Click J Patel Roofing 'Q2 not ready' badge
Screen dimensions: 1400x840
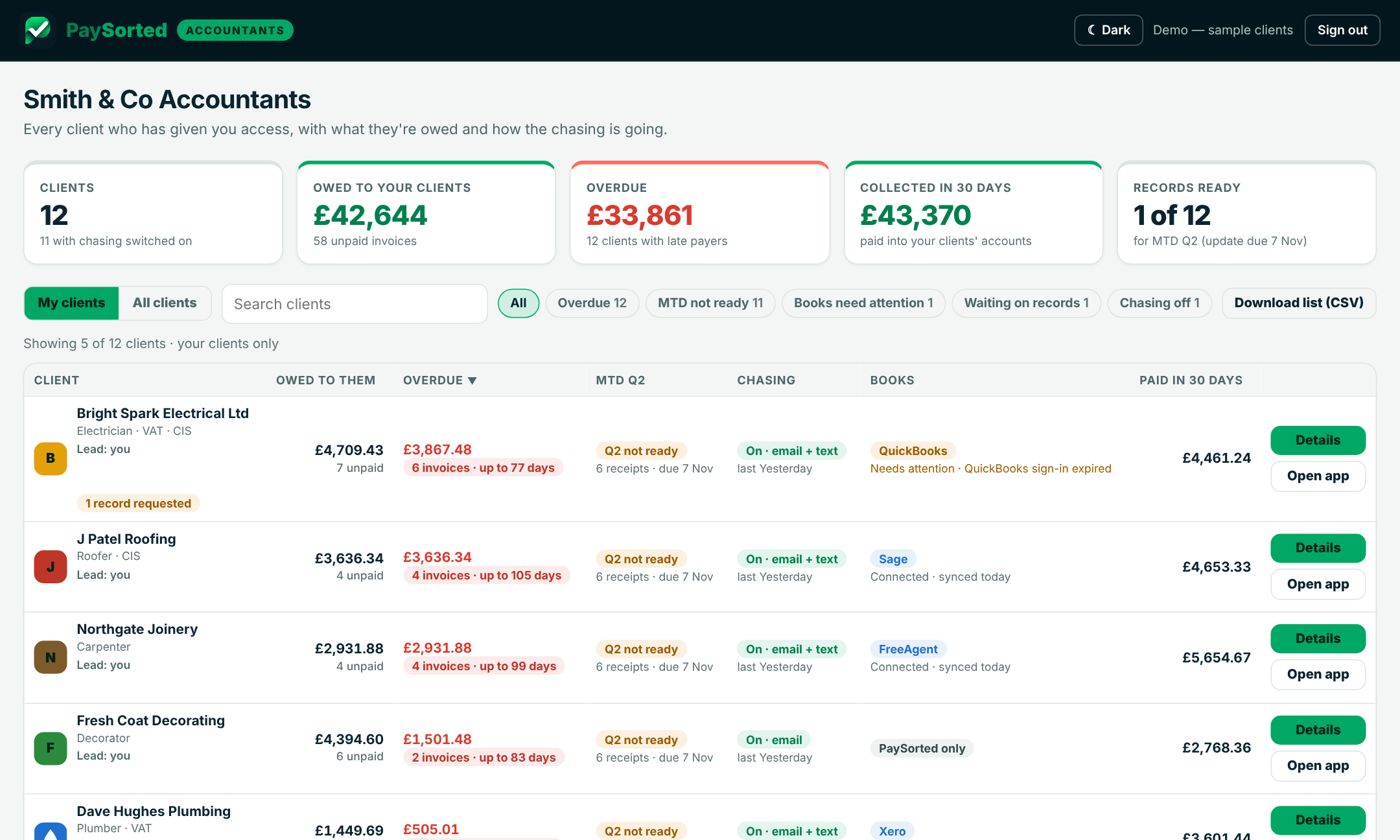point(641,559)
